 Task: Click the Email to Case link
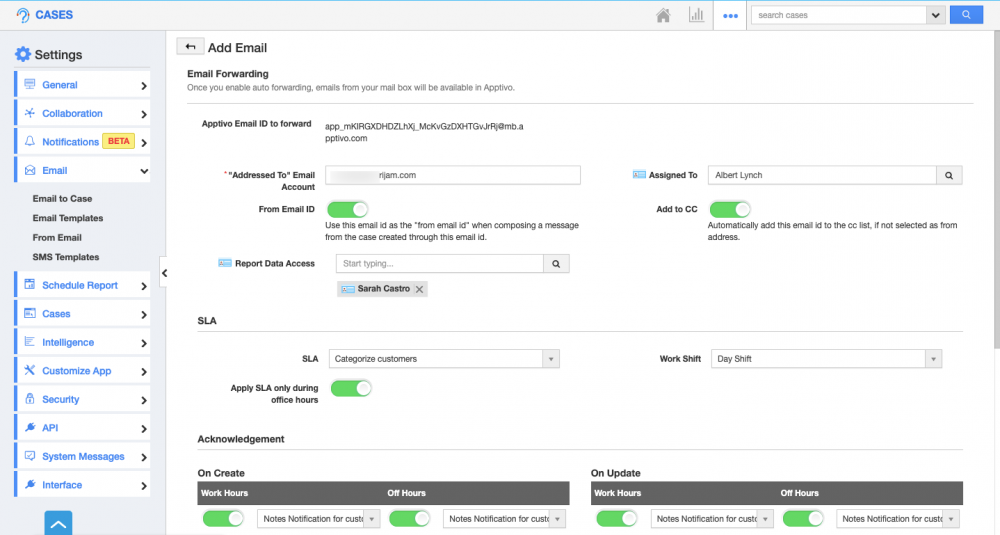click(62, 199)
